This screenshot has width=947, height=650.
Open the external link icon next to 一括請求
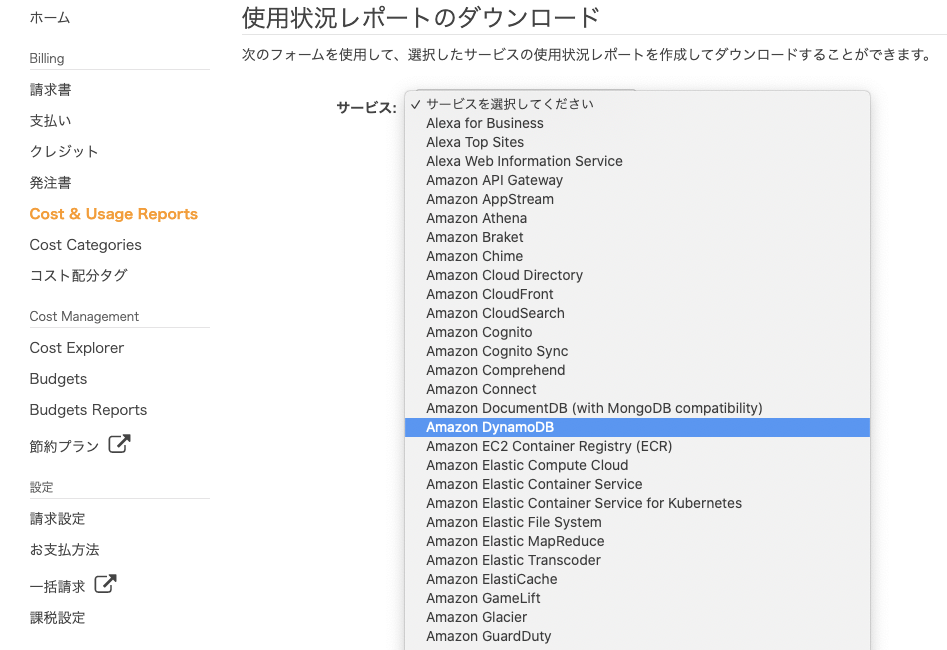[x=105, y=584]
